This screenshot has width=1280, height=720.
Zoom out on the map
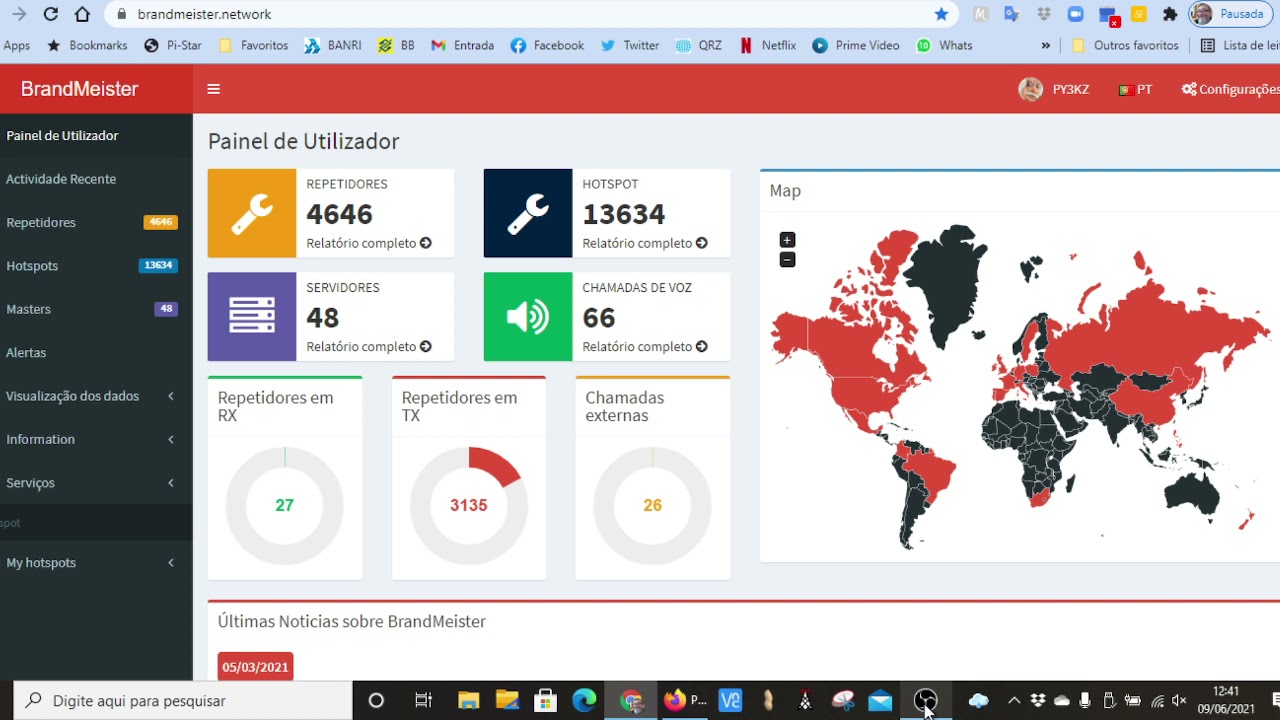[787, 260]
